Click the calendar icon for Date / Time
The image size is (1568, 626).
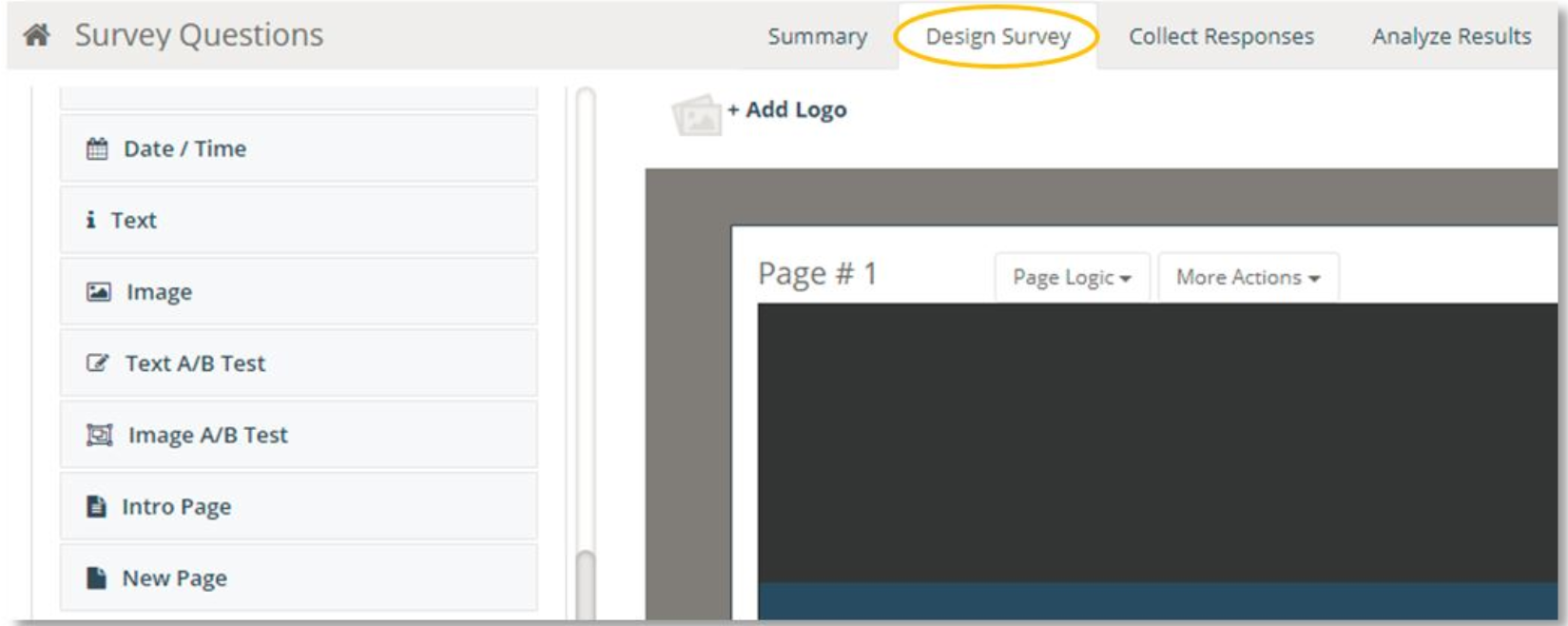[x=97, y=148]
